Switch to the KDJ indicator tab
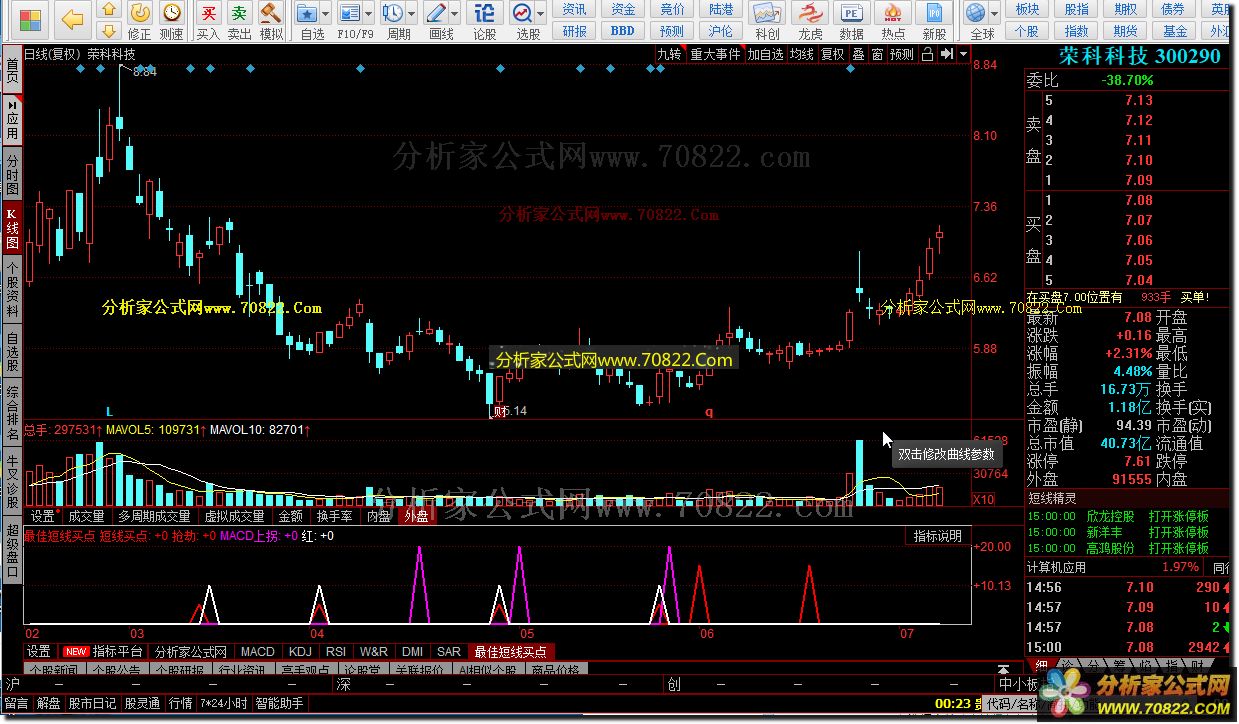Viewport: 1239px width, 724px height. (x=299, y=651)
